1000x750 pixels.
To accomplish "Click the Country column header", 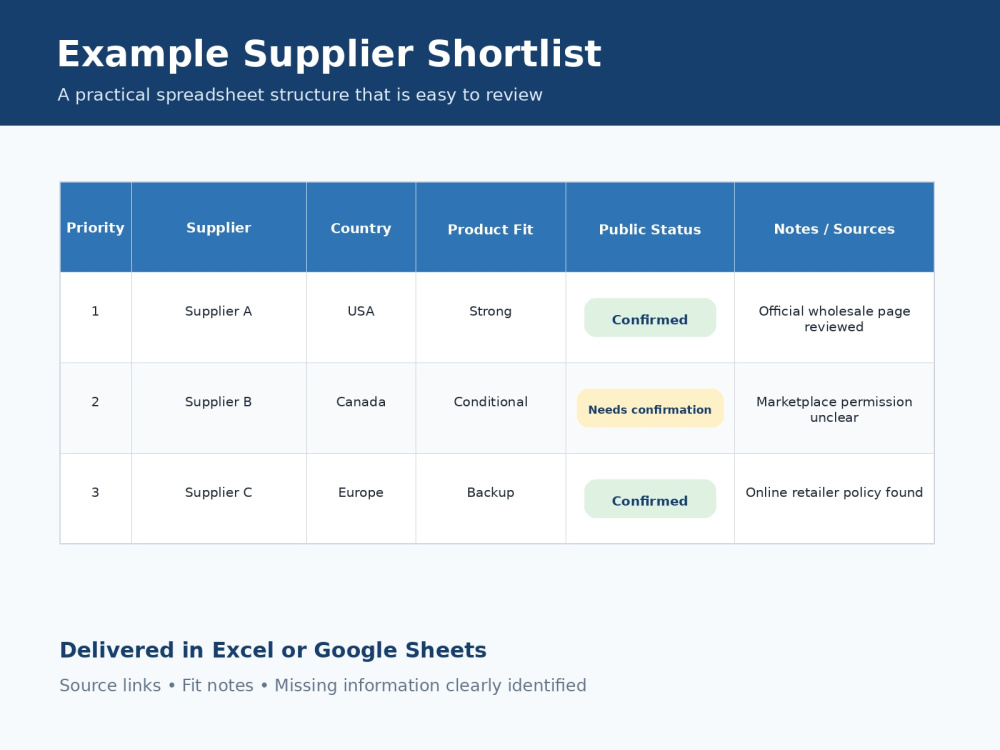I will (361, 228).
